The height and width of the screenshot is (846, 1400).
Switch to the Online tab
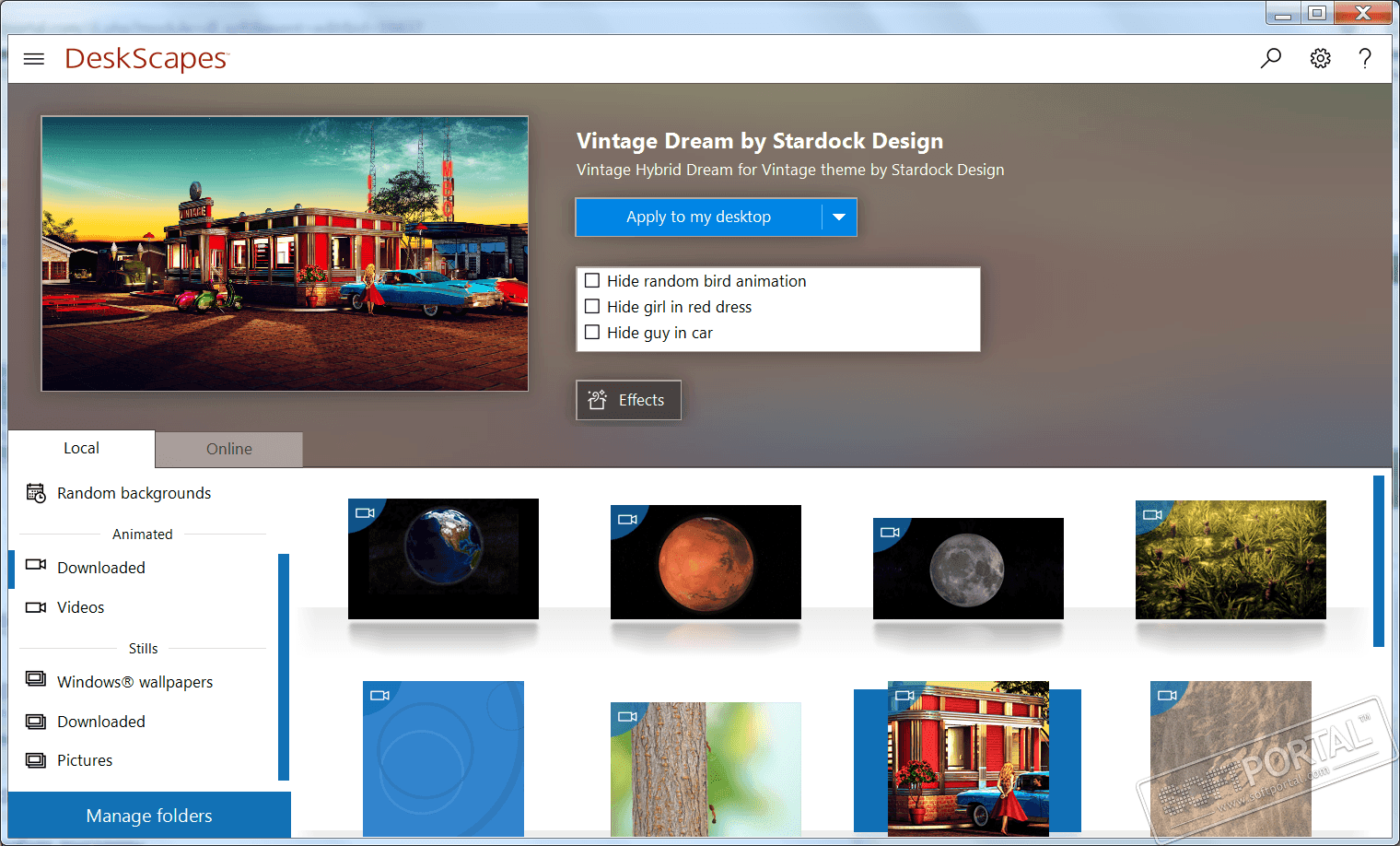tap(229, 449)
